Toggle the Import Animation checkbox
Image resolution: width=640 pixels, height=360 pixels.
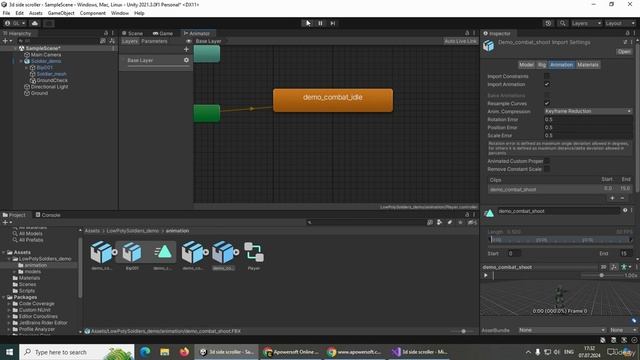547,84
